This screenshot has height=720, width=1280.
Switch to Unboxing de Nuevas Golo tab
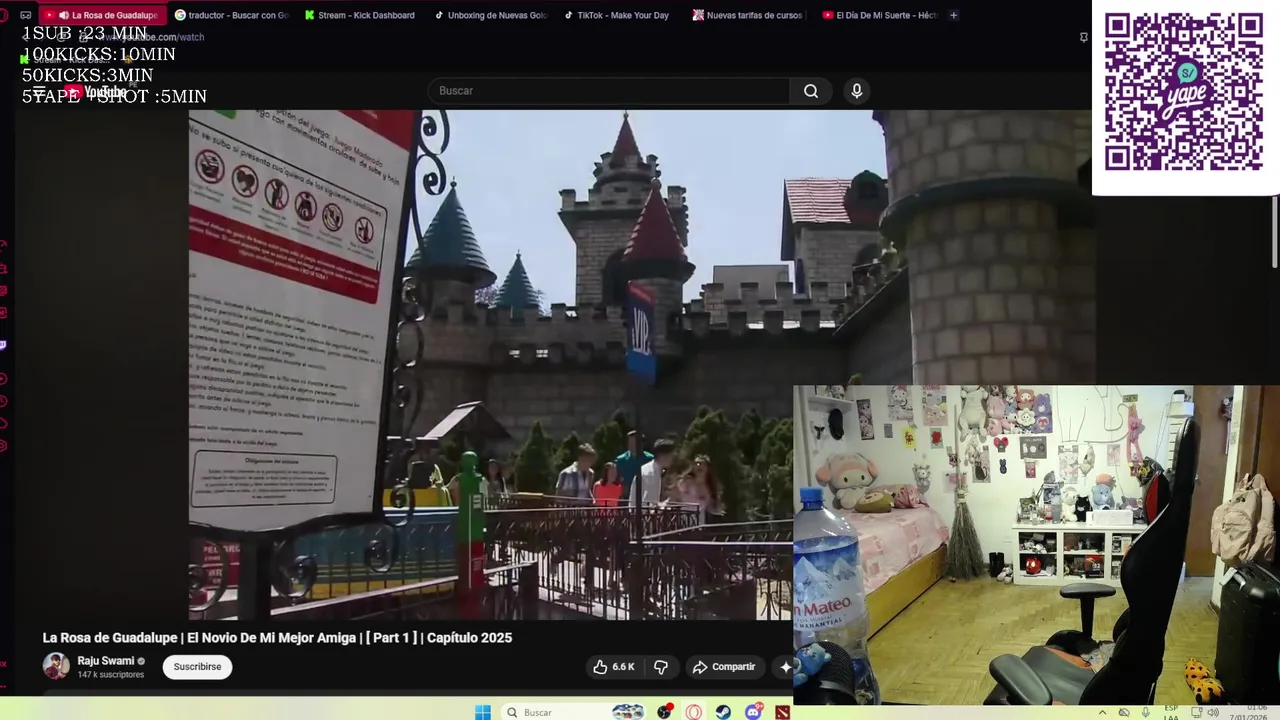coord(491,15)
